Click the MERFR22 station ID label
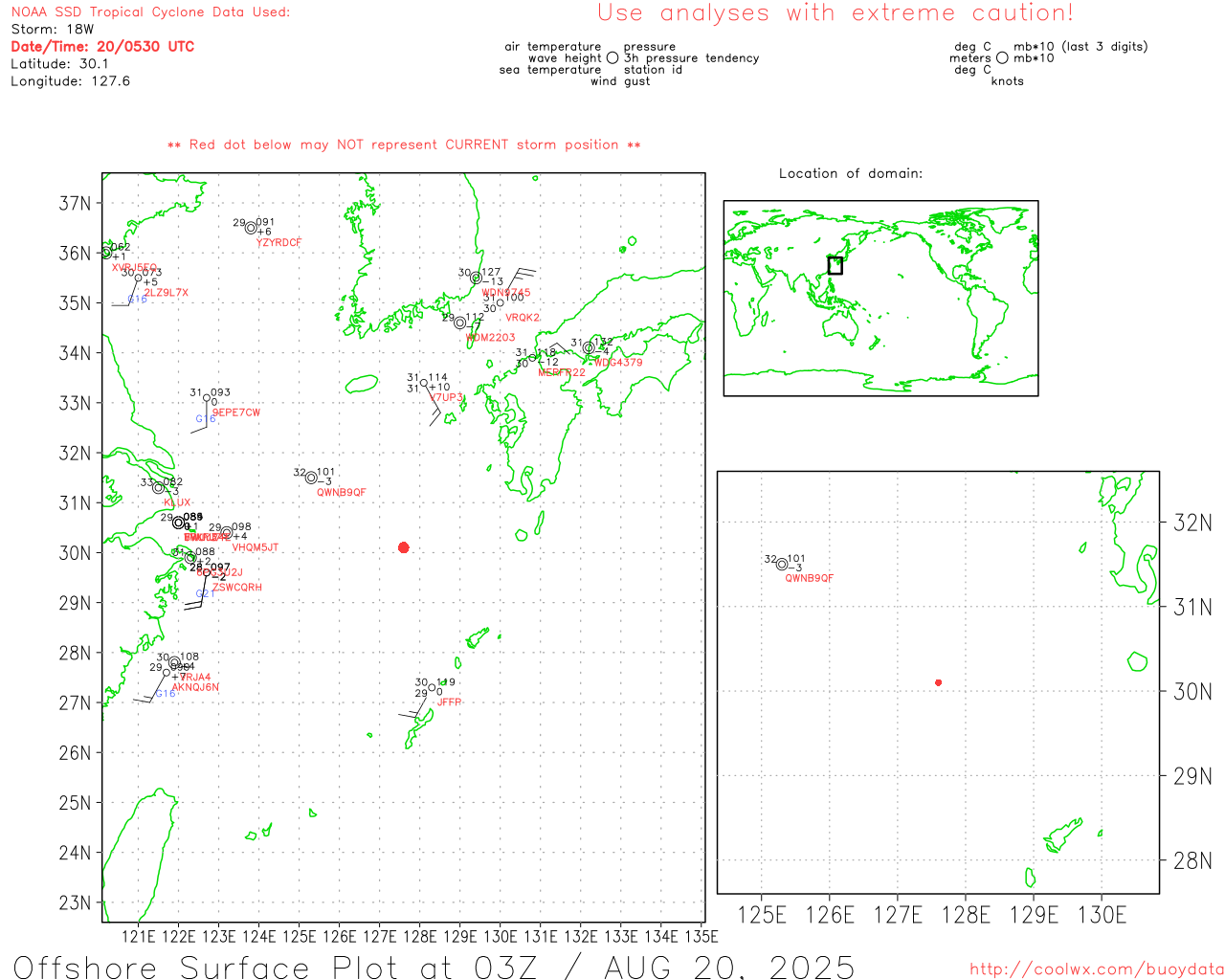The height and width of the screenshot is (980, 1225). (562, 373)
